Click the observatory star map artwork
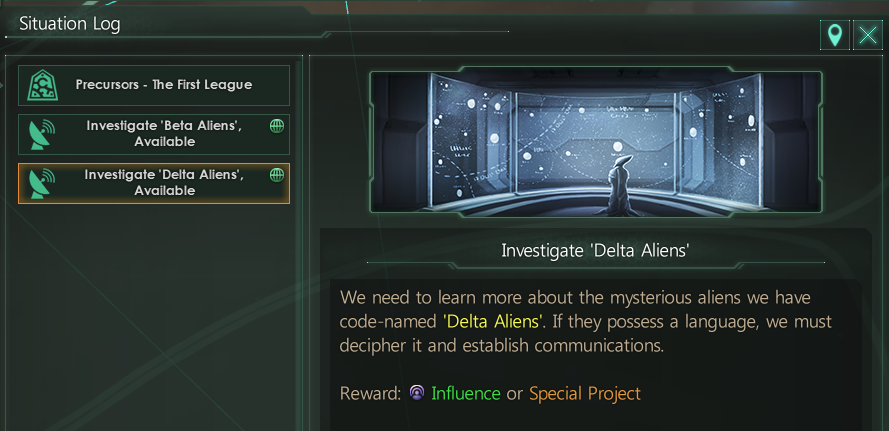The width and height of the screenshot is (889, 431). pyautogui.click(x=595, y=142)
